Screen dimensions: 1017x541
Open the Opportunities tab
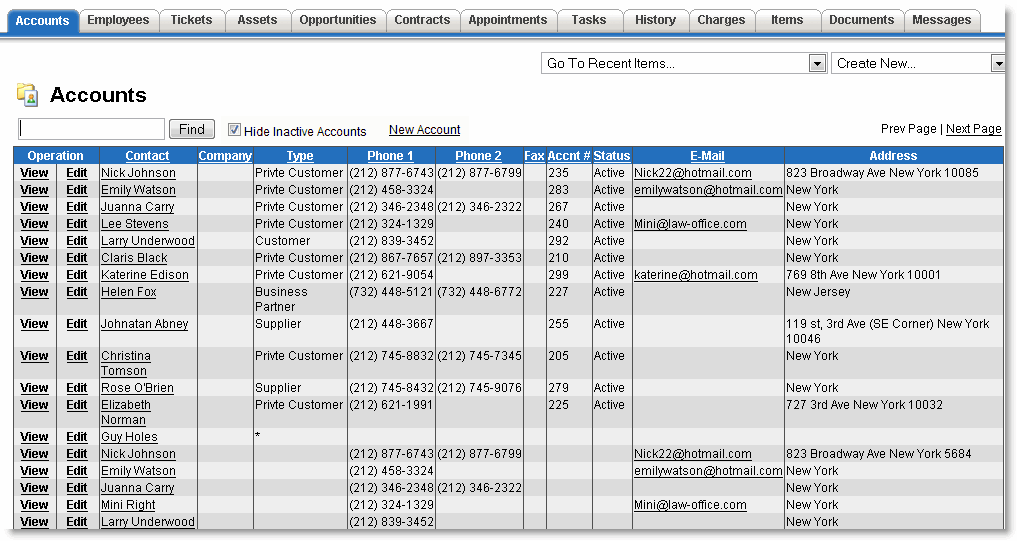[x=337, y=20]
